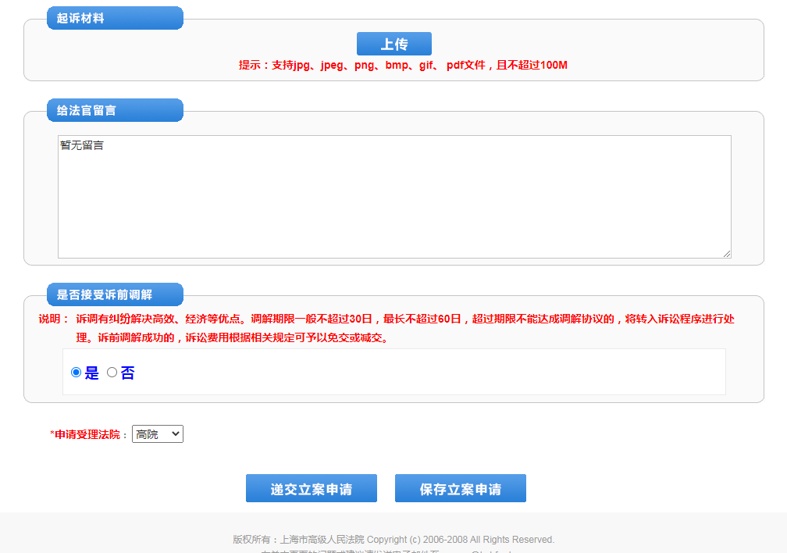Click inside the 给法官留言 message text area
Image resolution: width=787 pixels, height=553 pixels.
tap(394, 197)
